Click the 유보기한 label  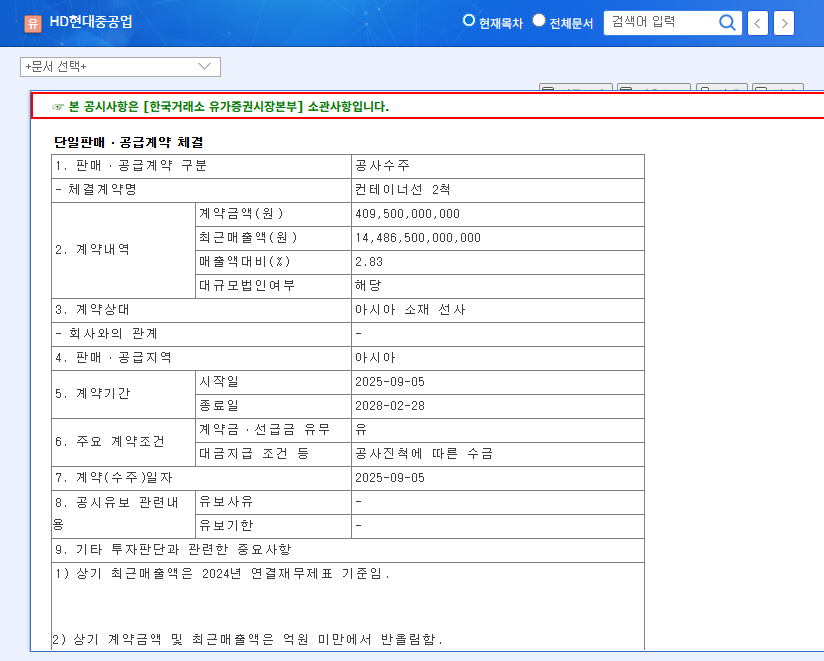point(226,525)
